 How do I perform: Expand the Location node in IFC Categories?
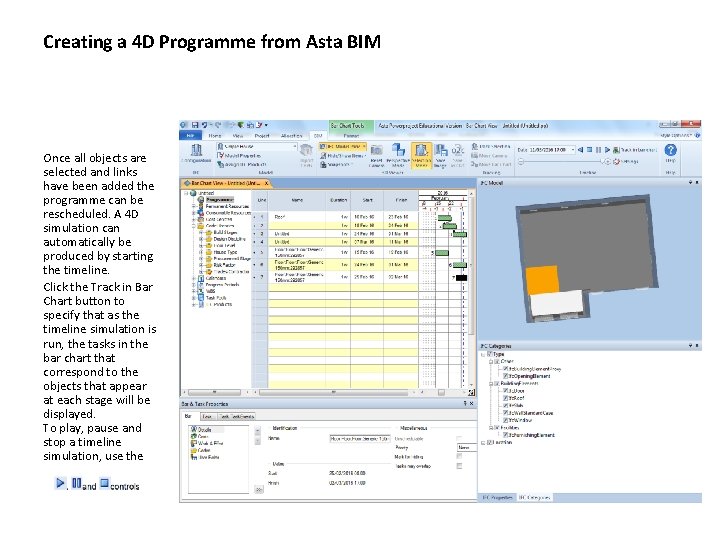[x=483, y=442]
